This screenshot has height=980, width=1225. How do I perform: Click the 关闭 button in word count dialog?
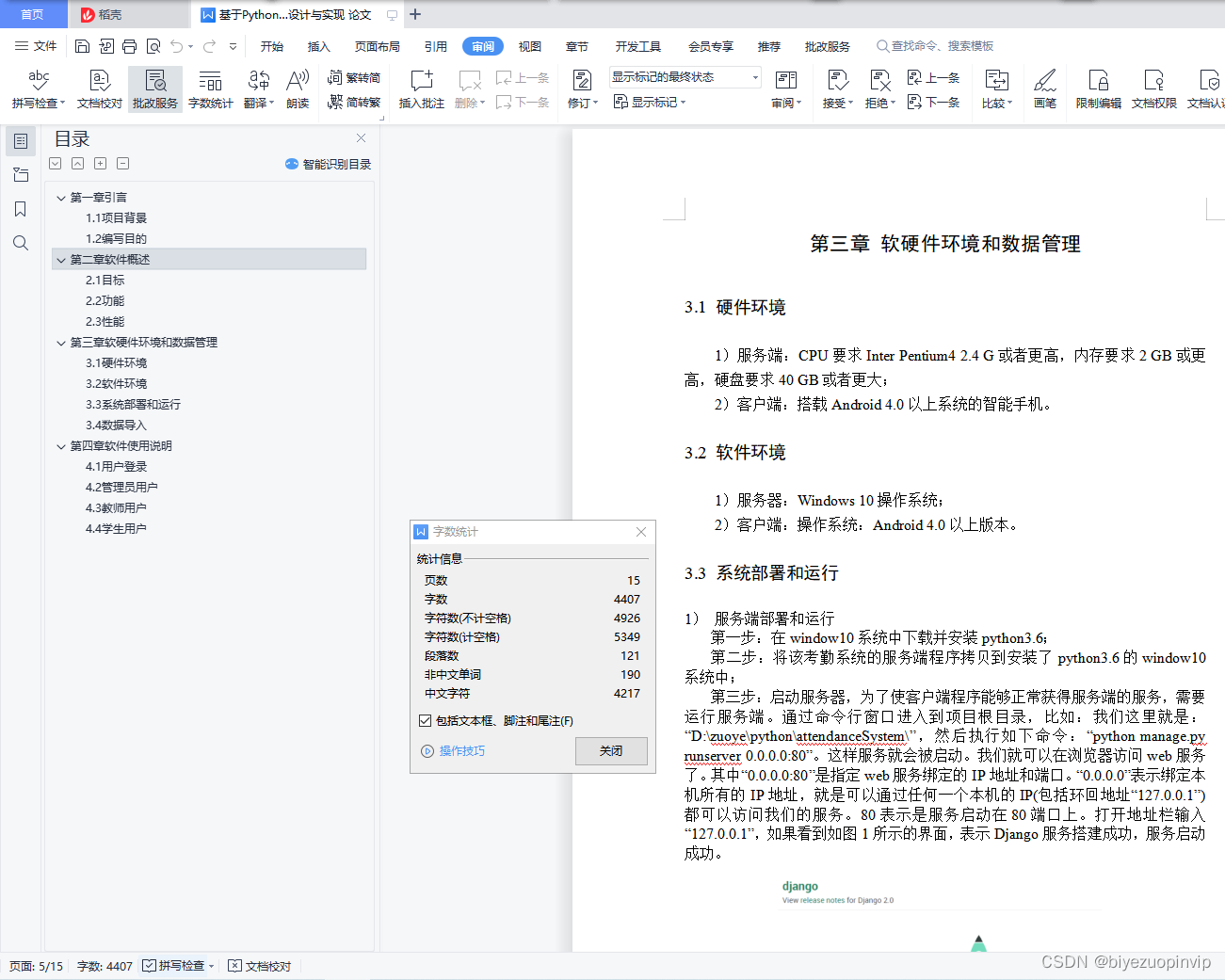coord(611,751)
